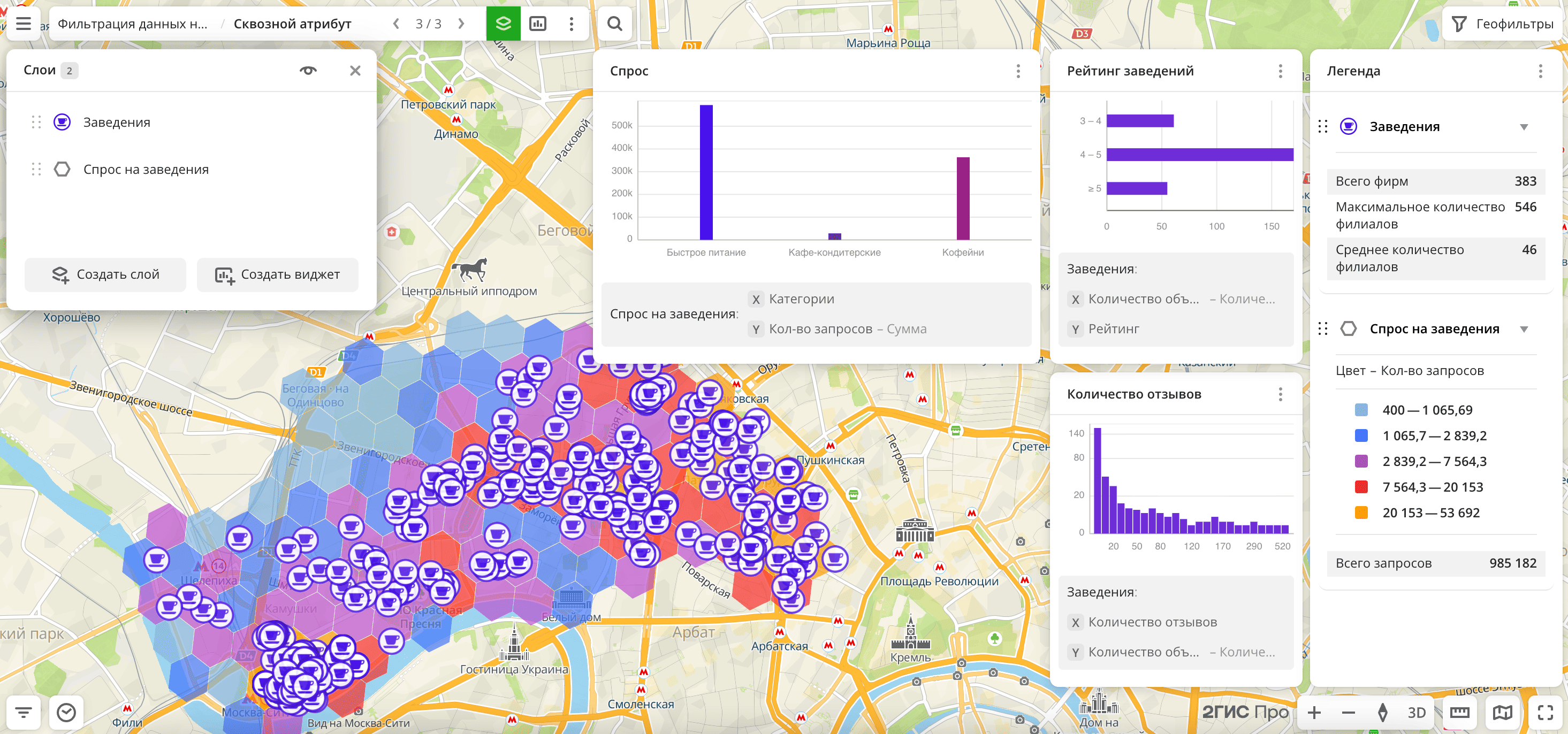Collapse Заведения legend section

point(1524,127)
